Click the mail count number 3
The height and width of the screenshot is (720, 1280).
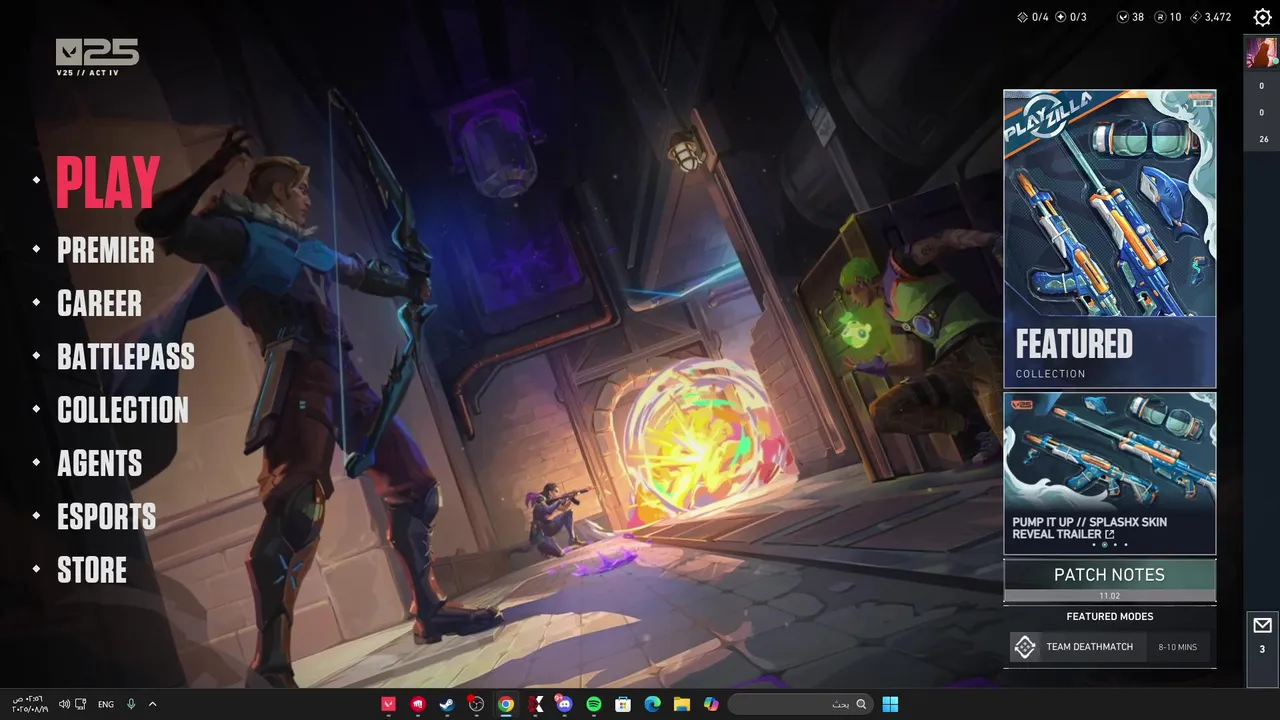pos(1262,649)
